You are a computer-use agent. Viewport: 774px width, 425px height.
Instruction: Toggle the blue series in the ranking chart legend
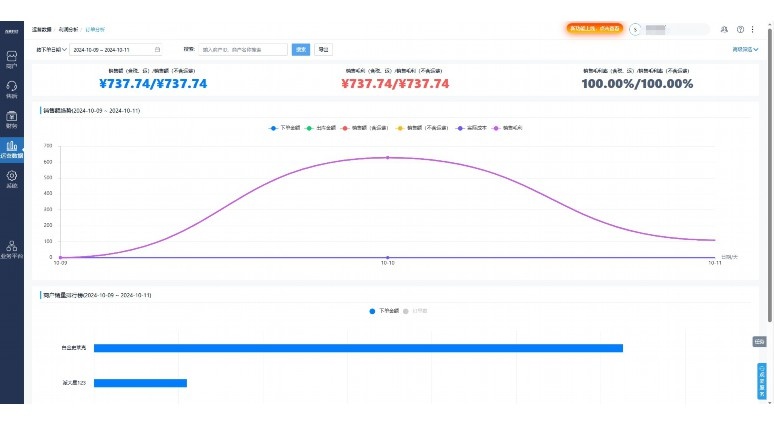[x=384, y=311]
